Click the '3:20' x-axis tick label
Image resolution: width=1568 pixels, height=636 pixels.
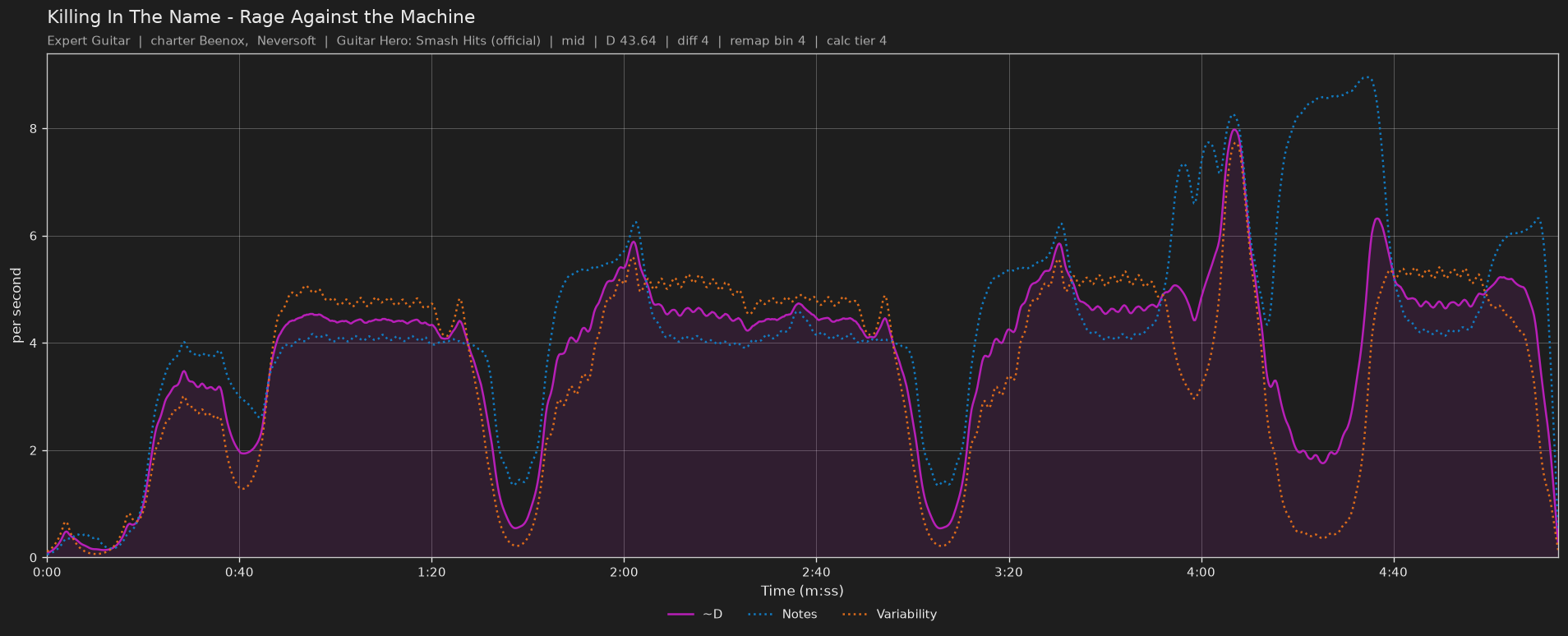[x=1008, y=572]
